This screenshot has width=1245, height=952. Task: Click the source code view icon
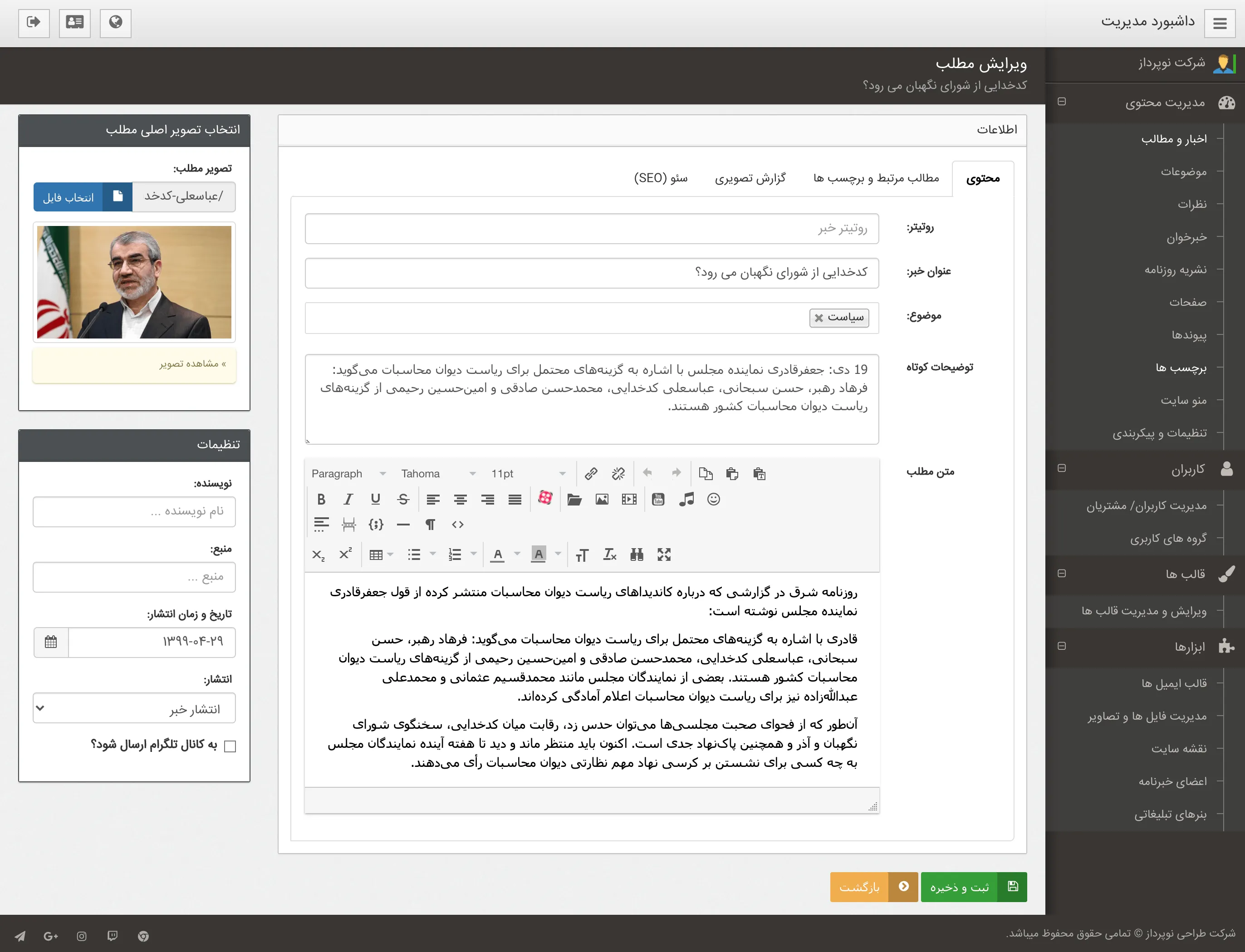(x=458, y=525)
